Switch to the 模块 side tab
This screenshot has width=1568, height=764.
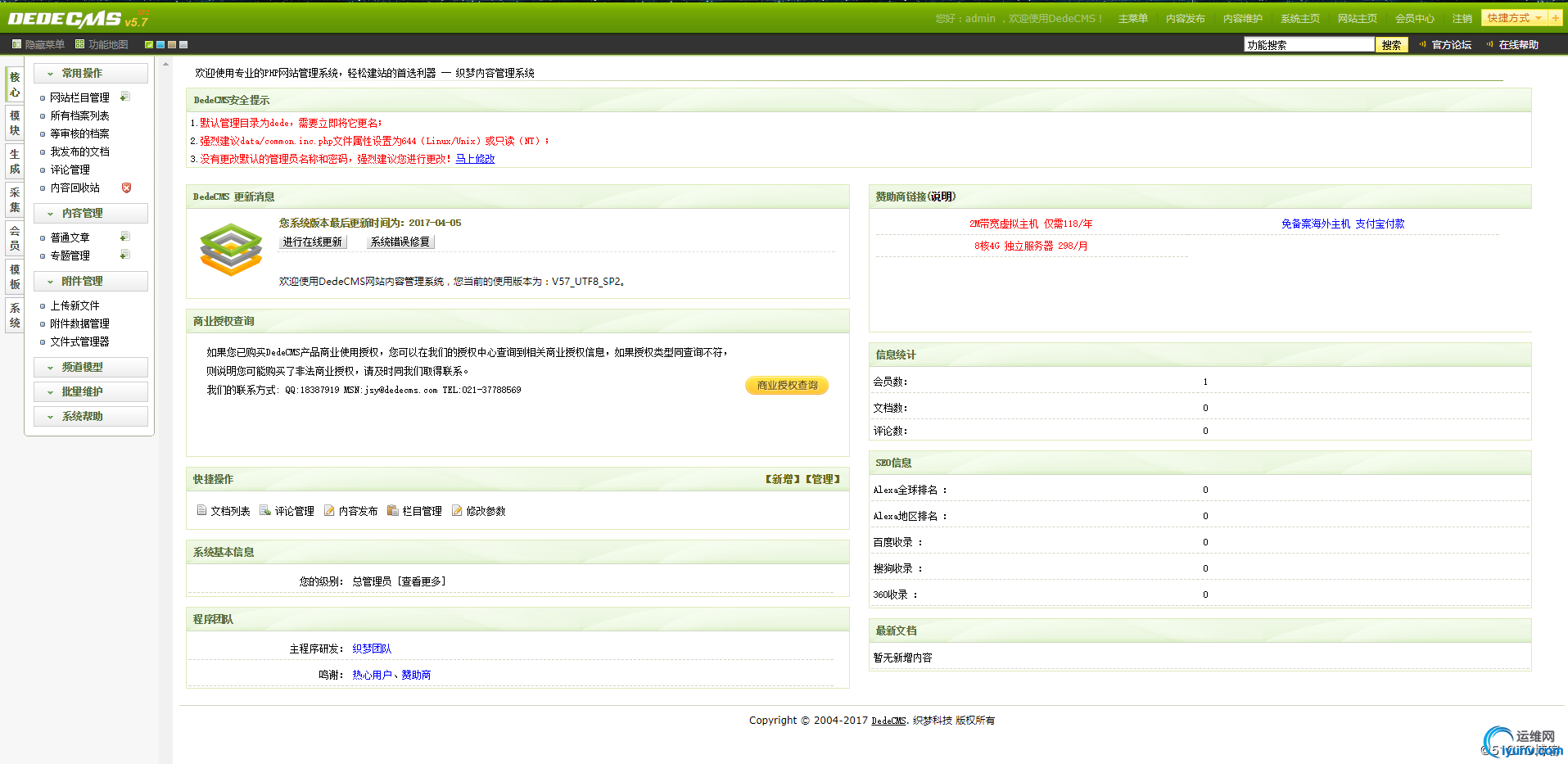(x=15, y=123)
